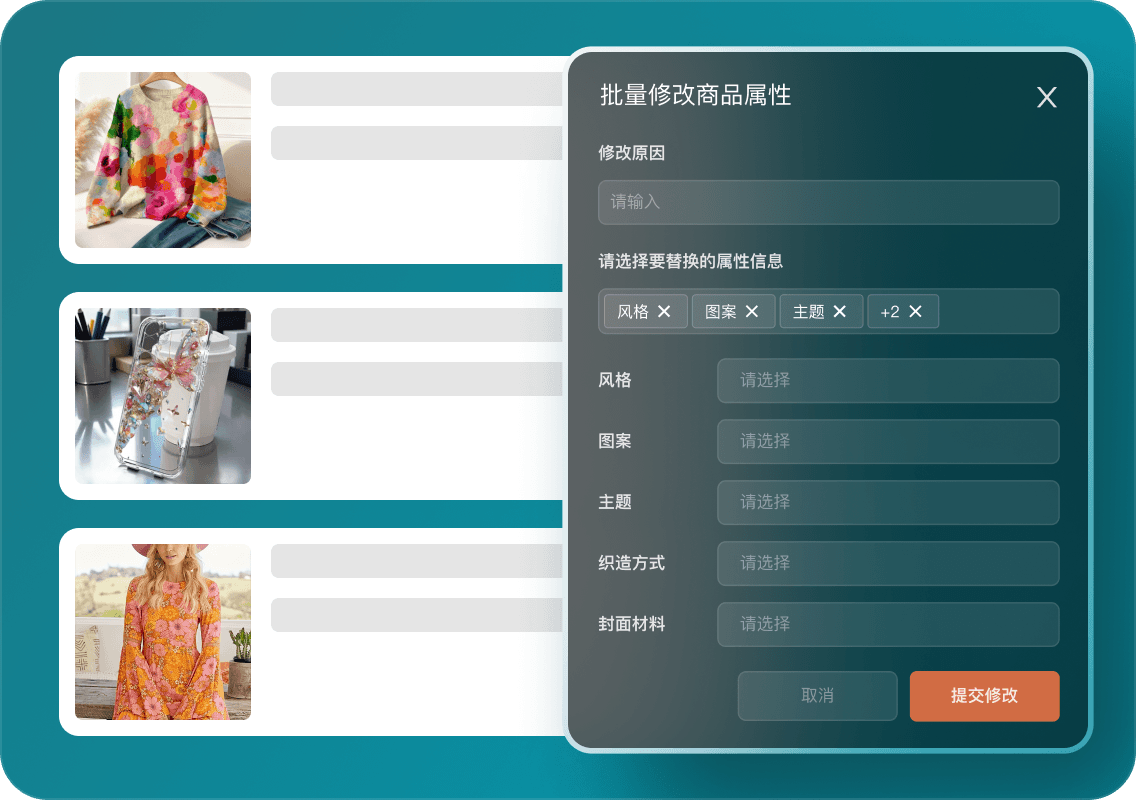Click the 修改原因 label
This screenshot has width=1136, height=800.
(631, 153)
